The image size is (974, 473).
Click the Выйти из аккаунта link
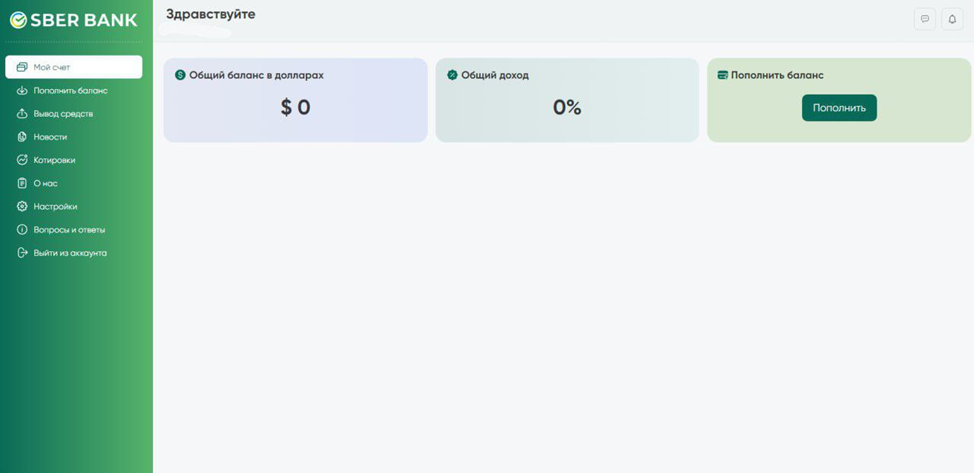coord(70,253)
